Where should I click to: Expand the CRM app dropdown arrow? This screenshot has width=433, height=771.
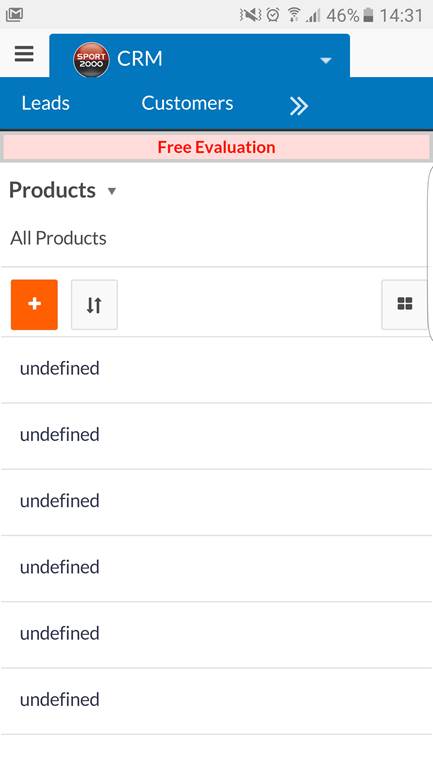[x=325, y=60]
